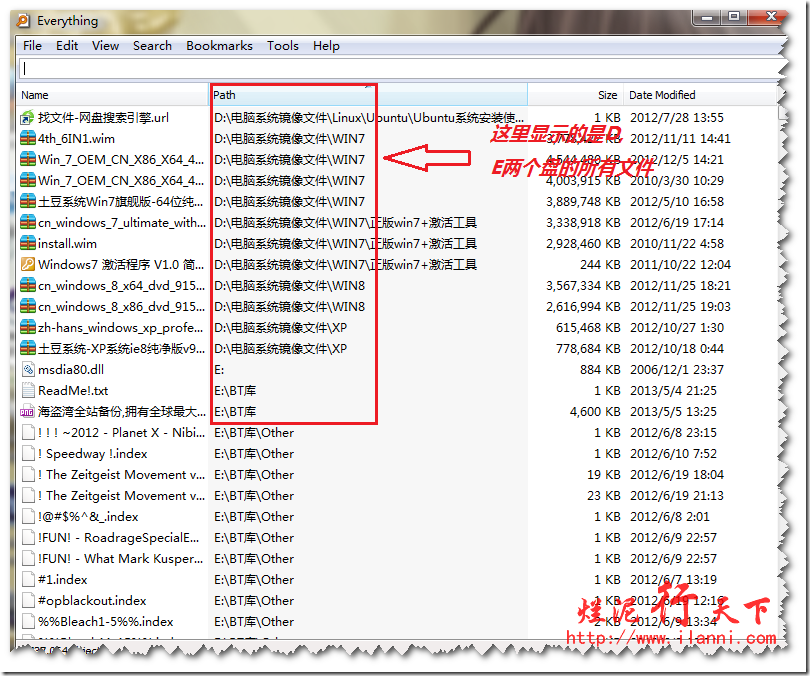Click the 3,889,748 KB size value
The width and height of the screenshot is (810, 676).
pos(583,202)
